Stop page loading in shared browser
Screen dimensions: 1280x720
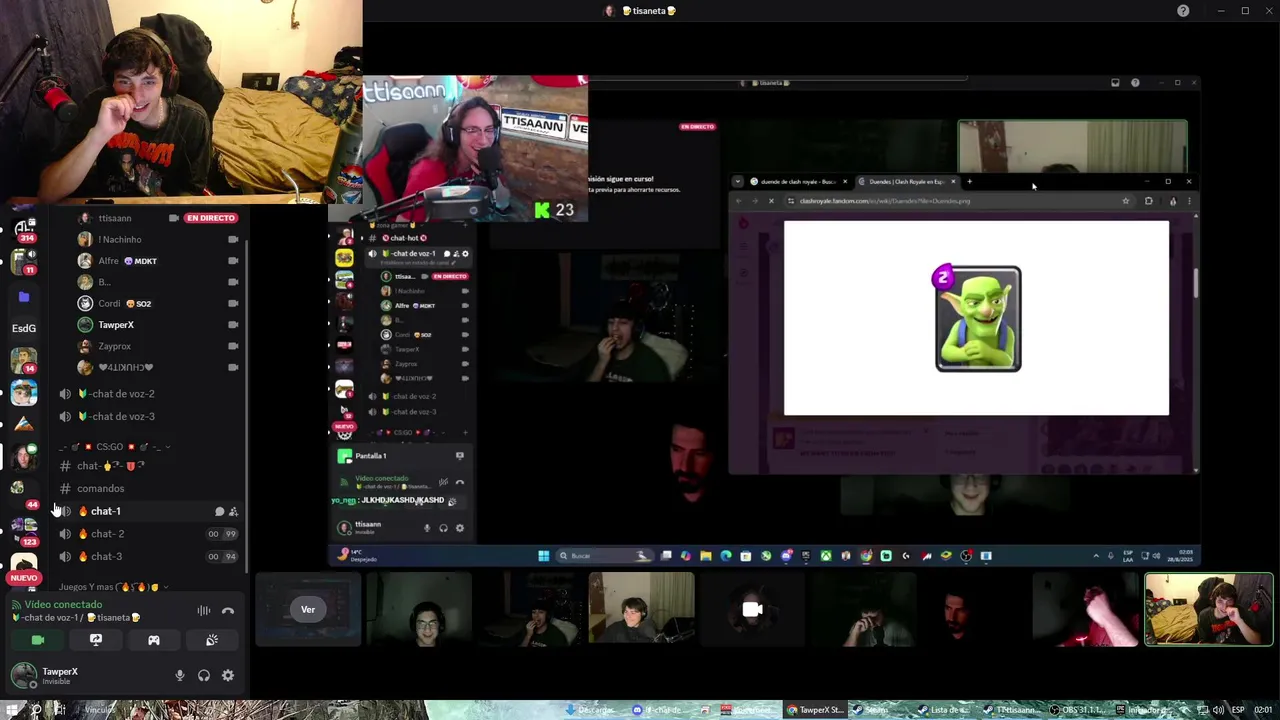coord(770,201)
